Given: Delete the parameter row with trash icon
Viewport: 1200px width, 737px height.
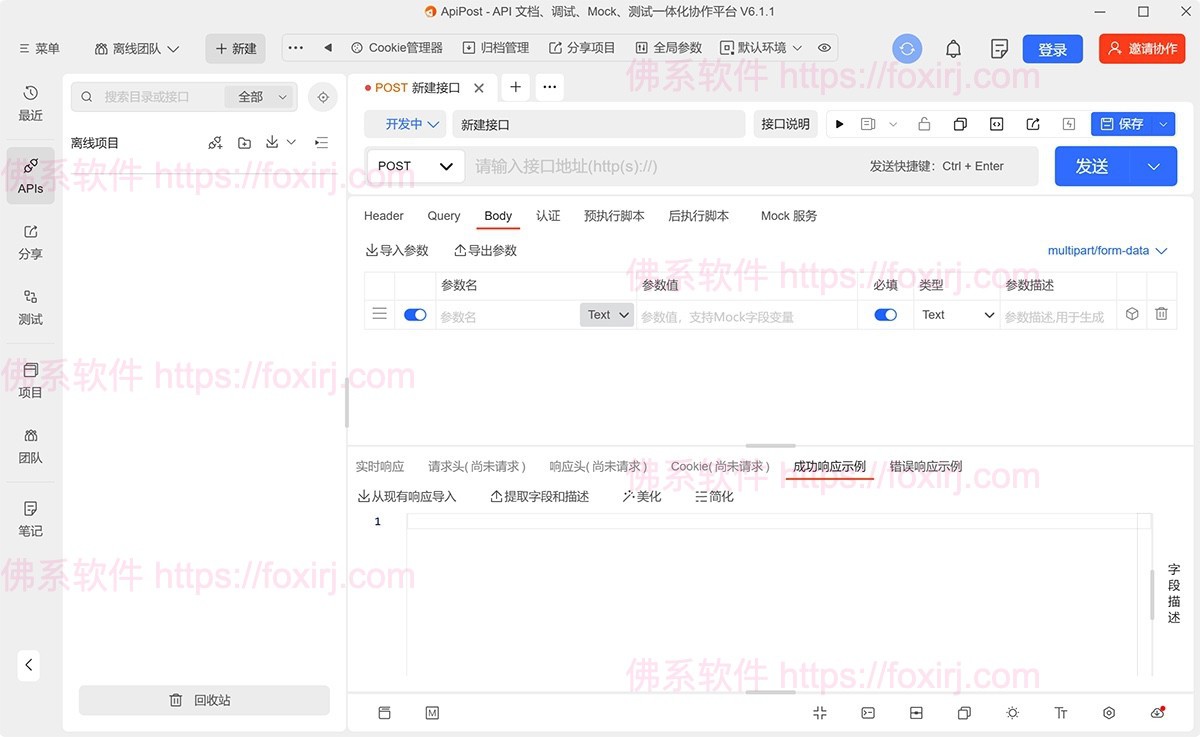Looking at the screenshot, I should pyautogui.click(x=1161, y=314).
